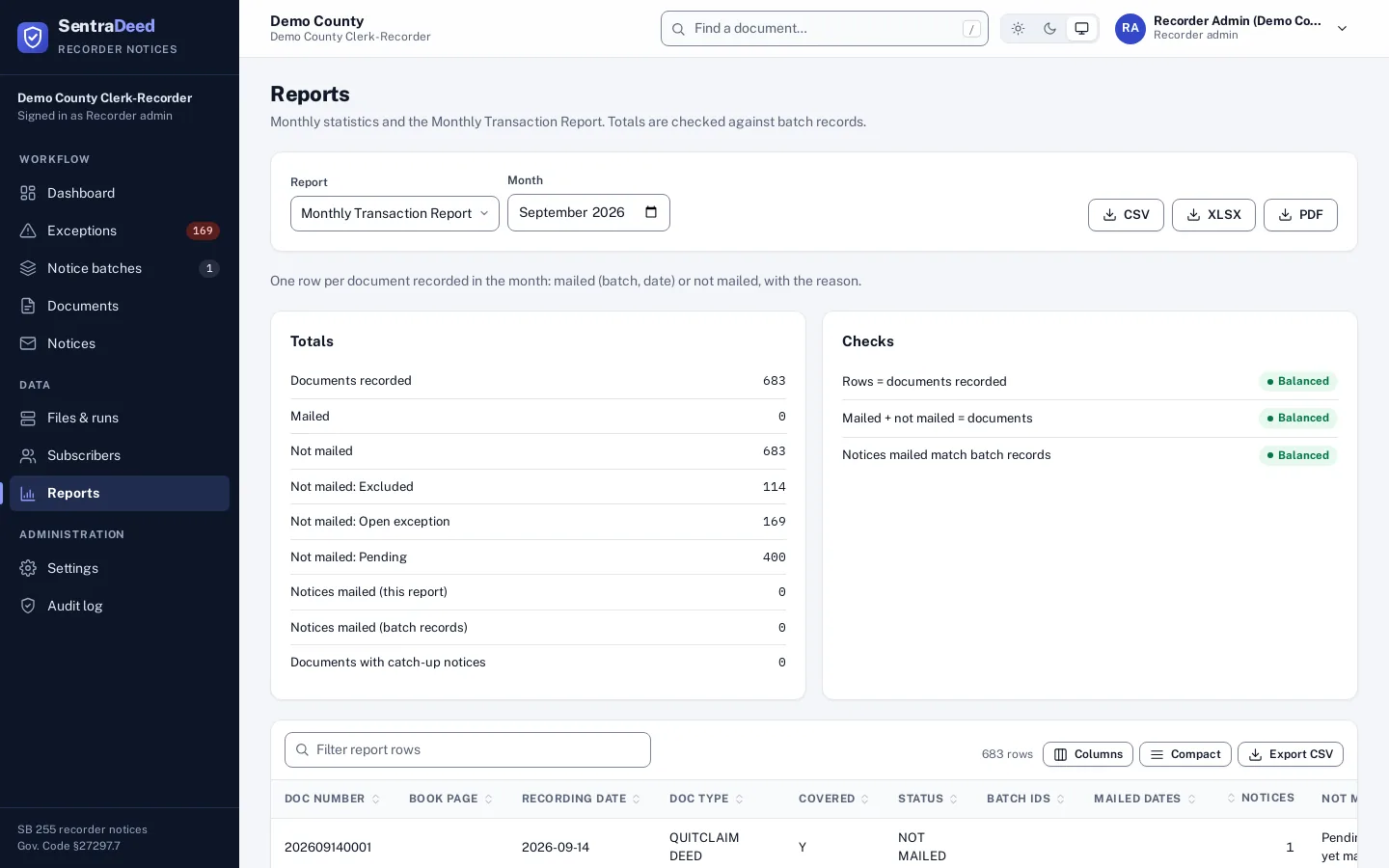Click the Documents with catch-up notices row
The height and width of the screenshot is (868, 1389).
point(538,663)
